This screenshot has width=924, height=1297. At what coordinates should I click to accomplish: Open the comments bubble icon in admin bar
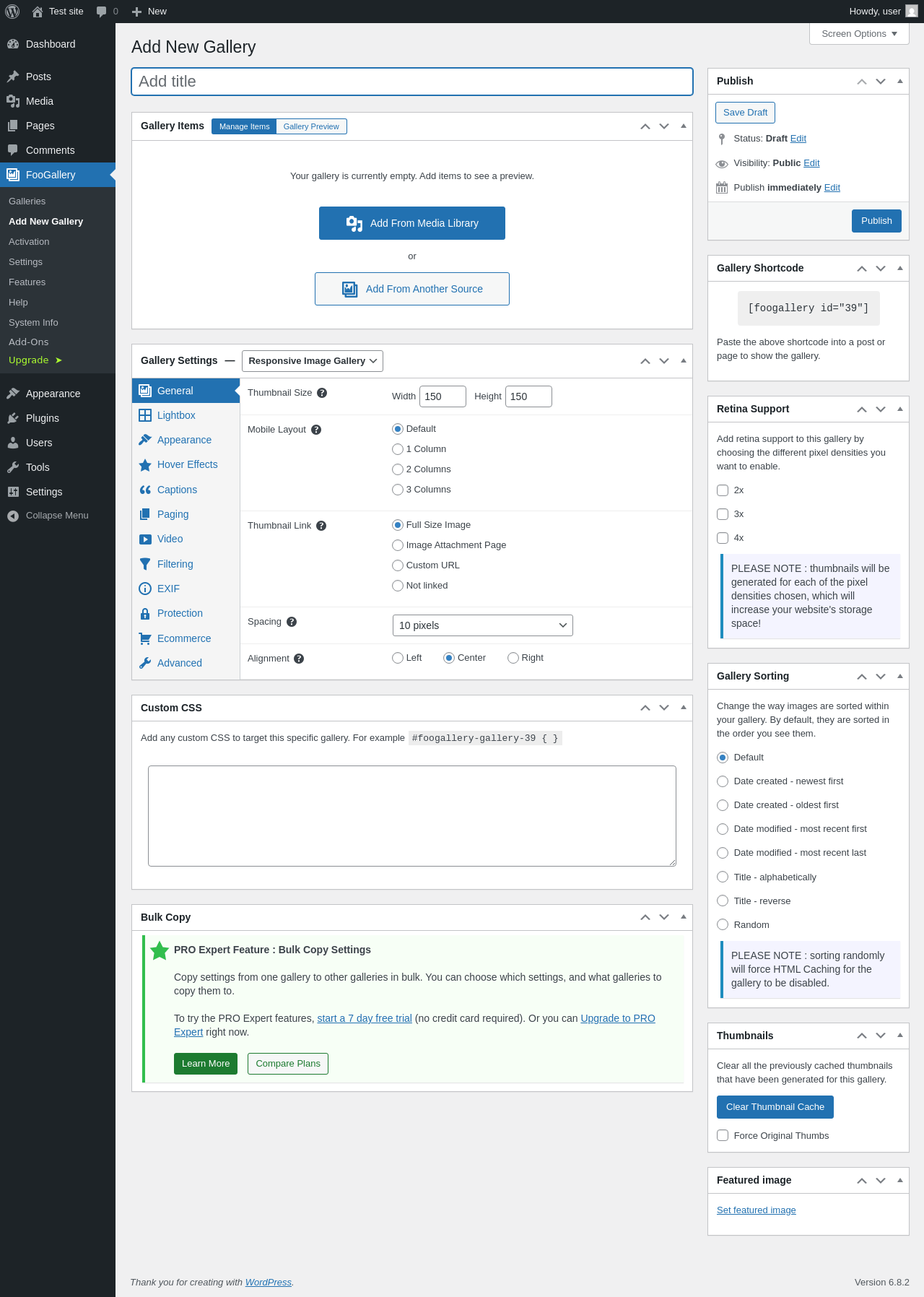pyautogui.click(x=101, y=12)
